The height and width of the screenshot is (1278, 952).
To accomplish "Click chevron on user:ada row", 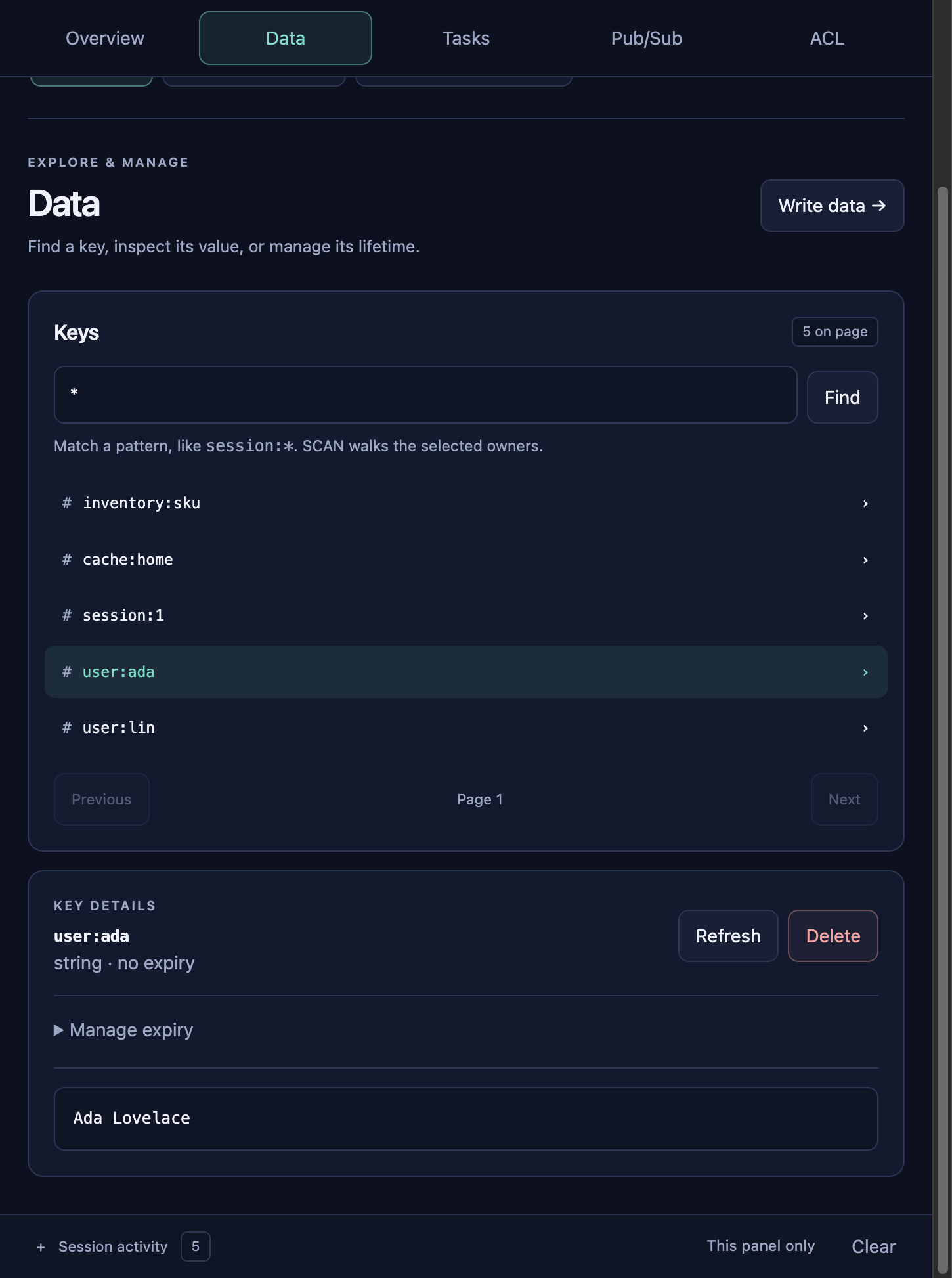I will [865, 672].
